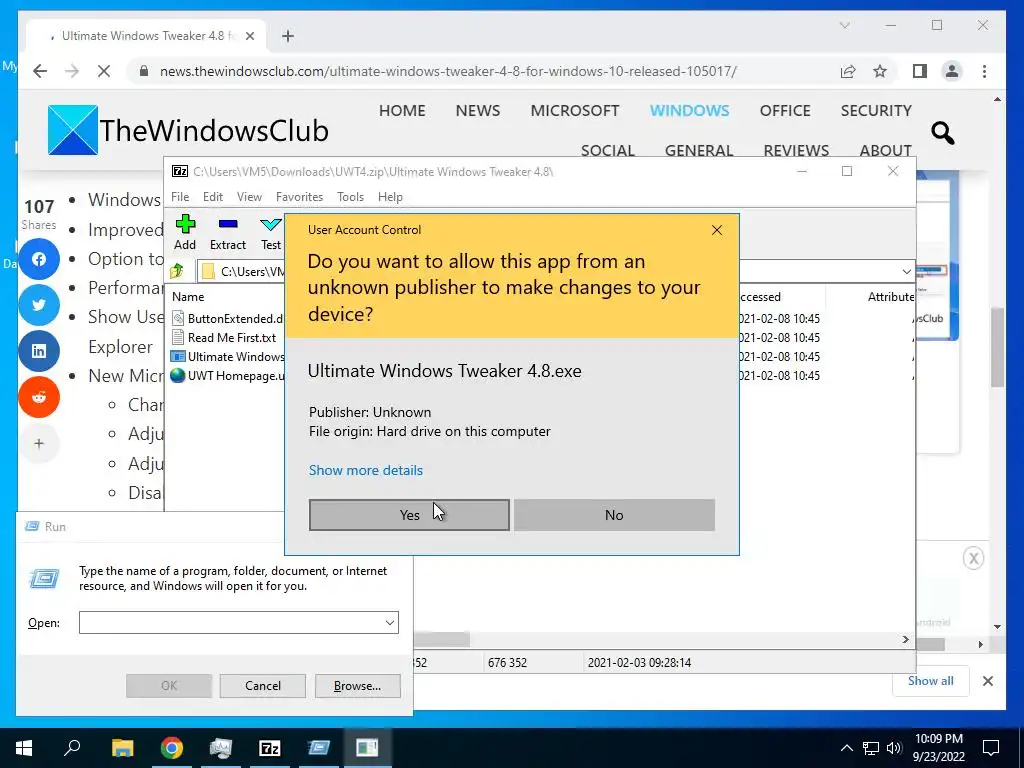Stop loading the page in Chrome
This screenshot has width=1024, height=768.
tap(104, 71)
